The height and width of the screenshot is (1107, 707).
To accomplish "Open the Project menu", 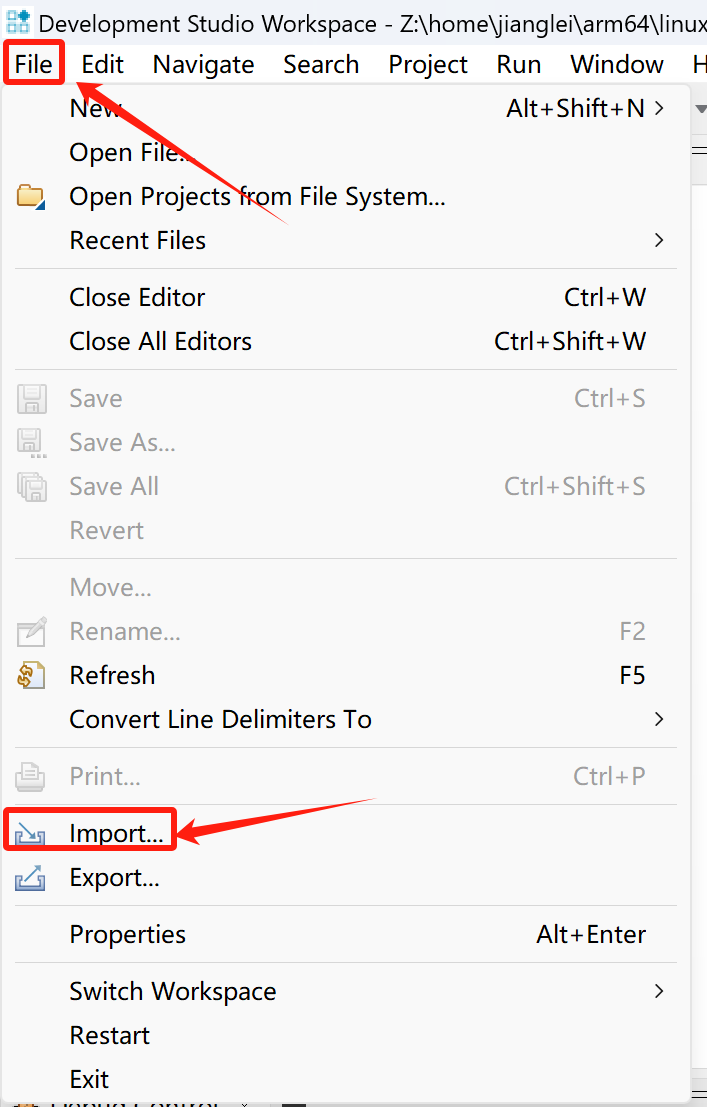I will tap(428, 65).
